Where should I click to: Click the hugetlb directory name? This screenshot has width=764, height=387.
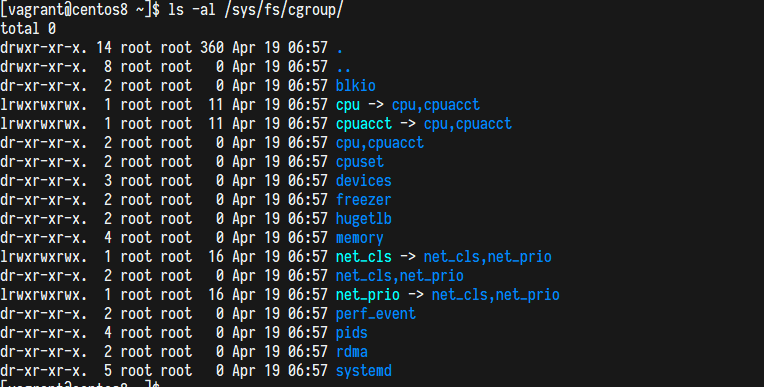(x=363, y=219)
